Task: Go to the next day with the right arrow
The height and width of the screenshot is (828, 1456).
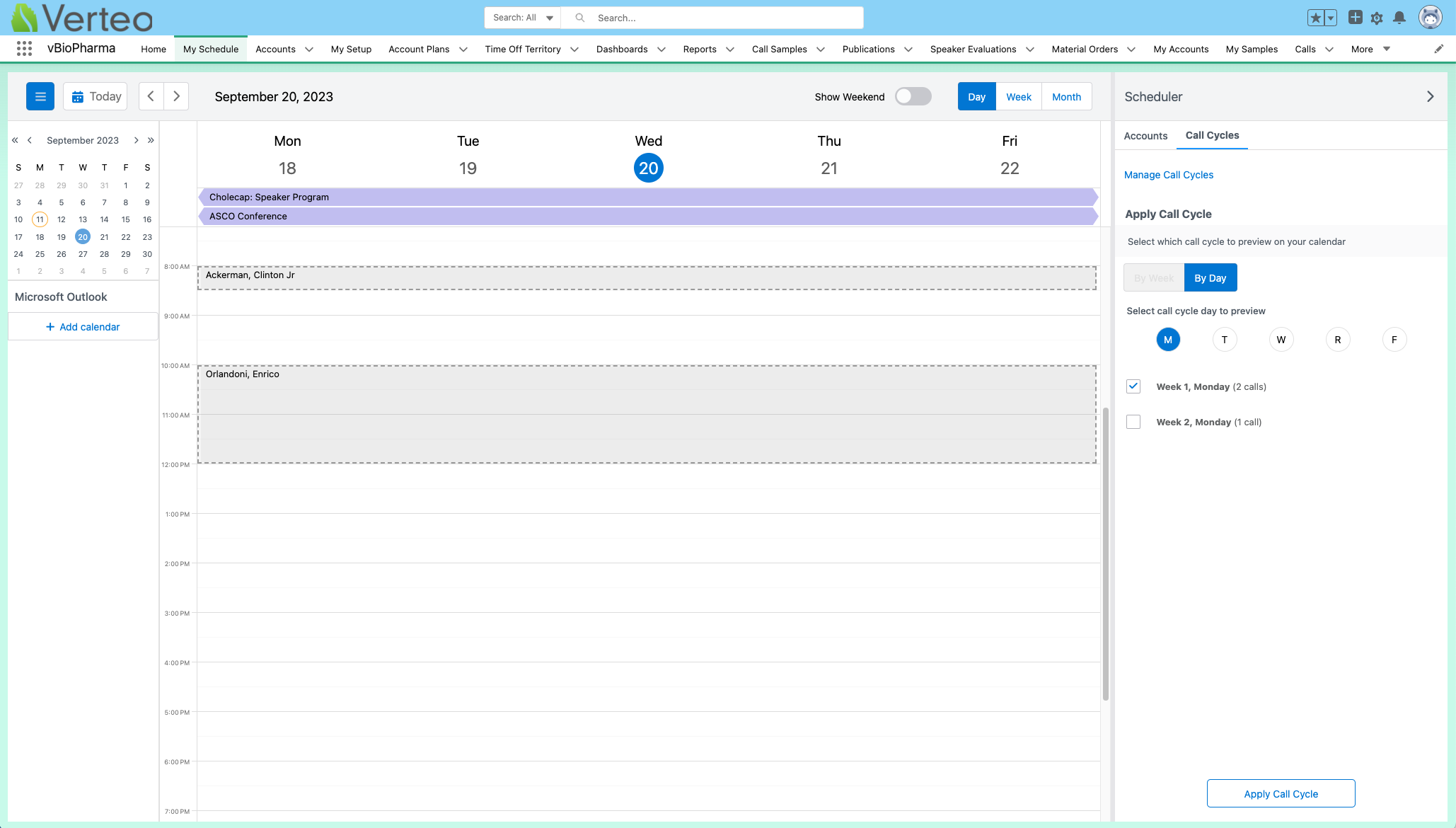Action: (176, 96)
